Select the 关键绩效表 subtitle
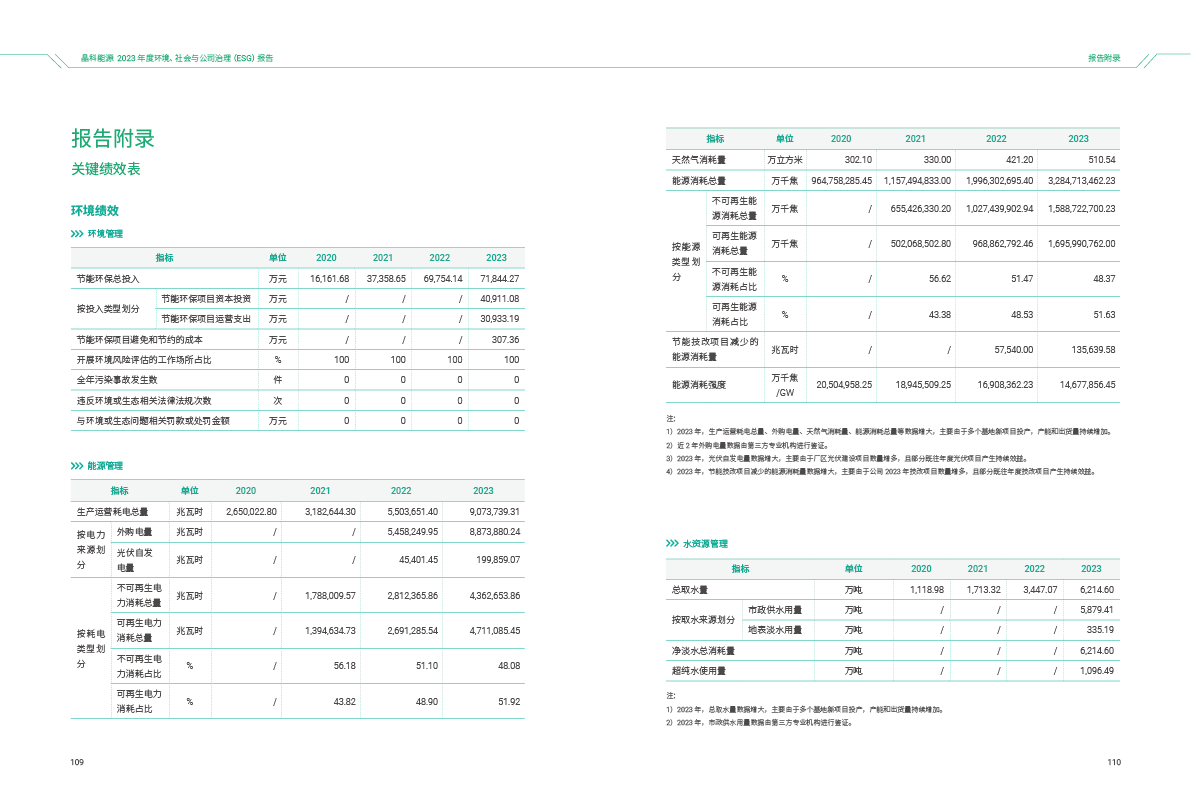 tap(105, 169)
